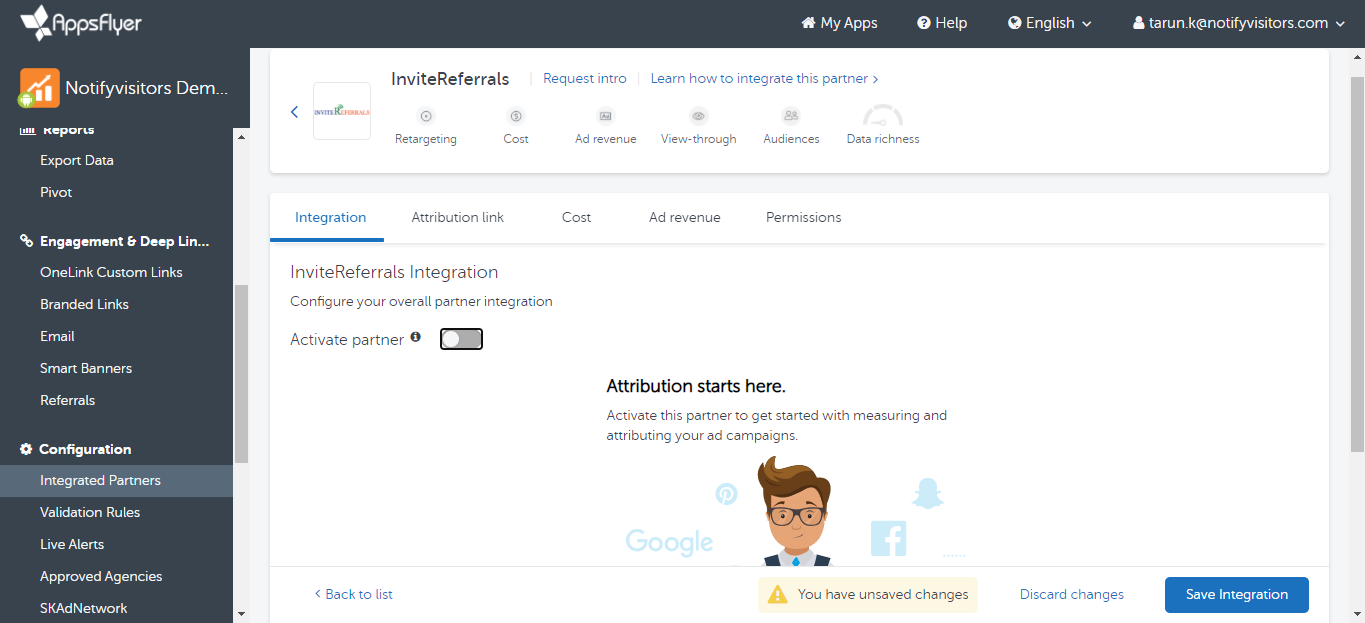The height and width of the screenshot is (623, 1365).
Task: Open Pivot in sidebar
Action: click(x=56, y=192)
